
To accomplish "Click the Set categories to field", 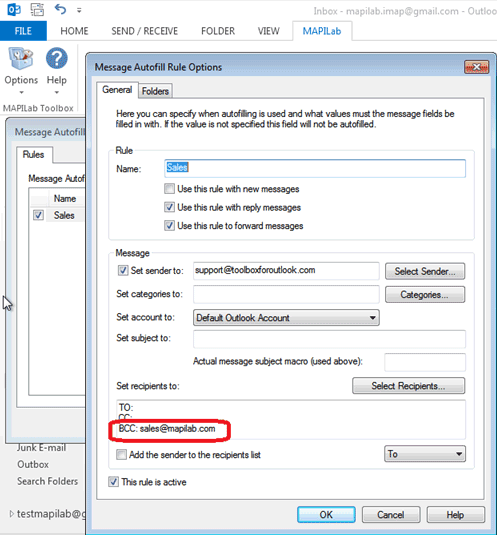I will 286,294.
